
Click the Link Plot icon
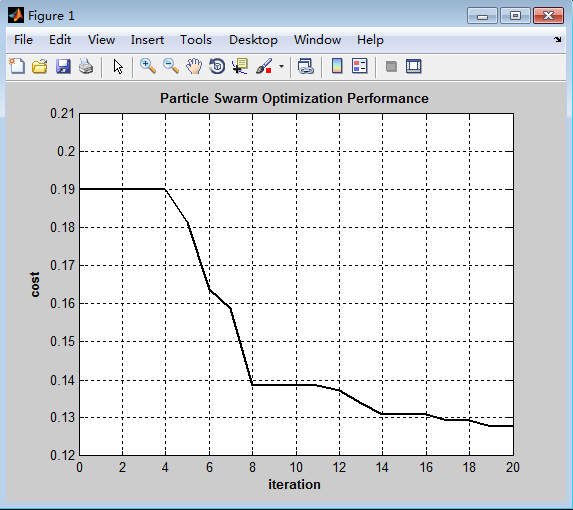point(306,66)
